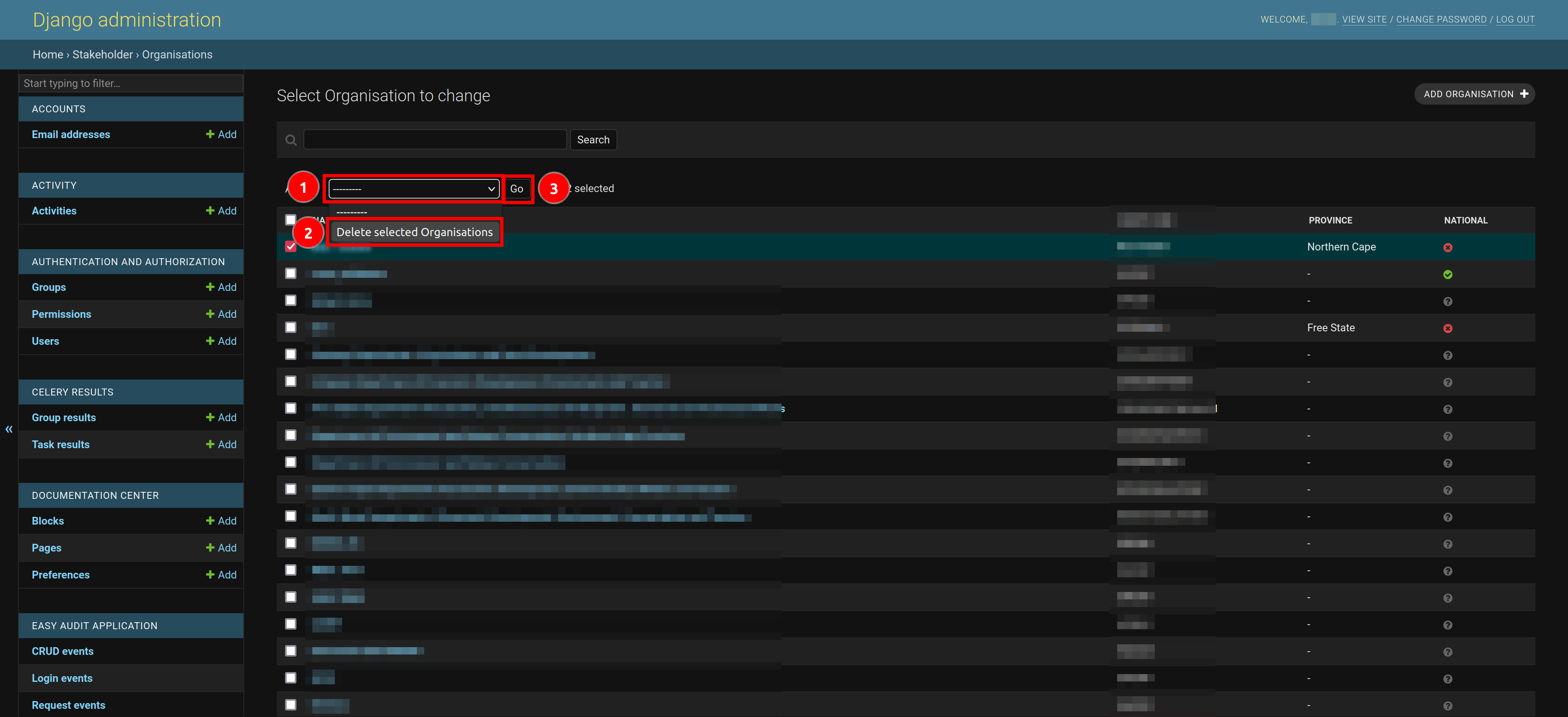
Task: Click the red cross icon in Free State row
Action: (x=1448, y=328)
